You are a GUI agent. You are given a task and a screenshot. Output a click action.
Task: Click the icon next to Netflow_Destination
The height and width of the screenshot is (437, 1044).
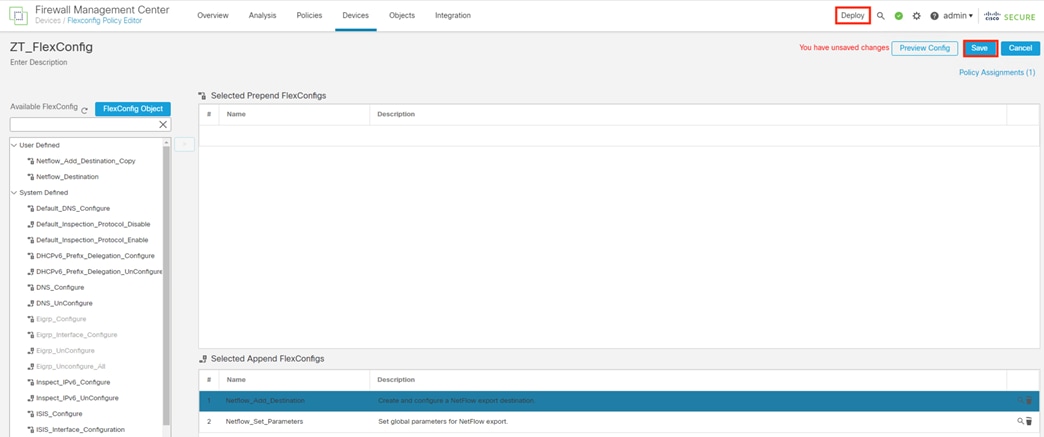coord(31,177)
